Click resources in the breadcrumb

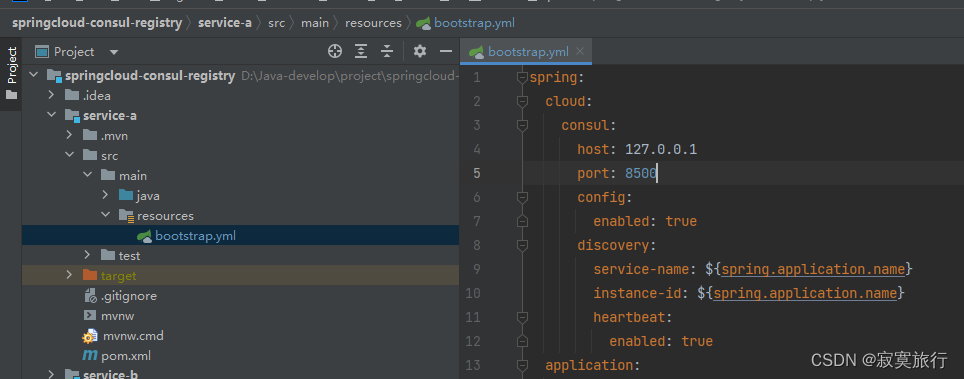click(373, 23)
